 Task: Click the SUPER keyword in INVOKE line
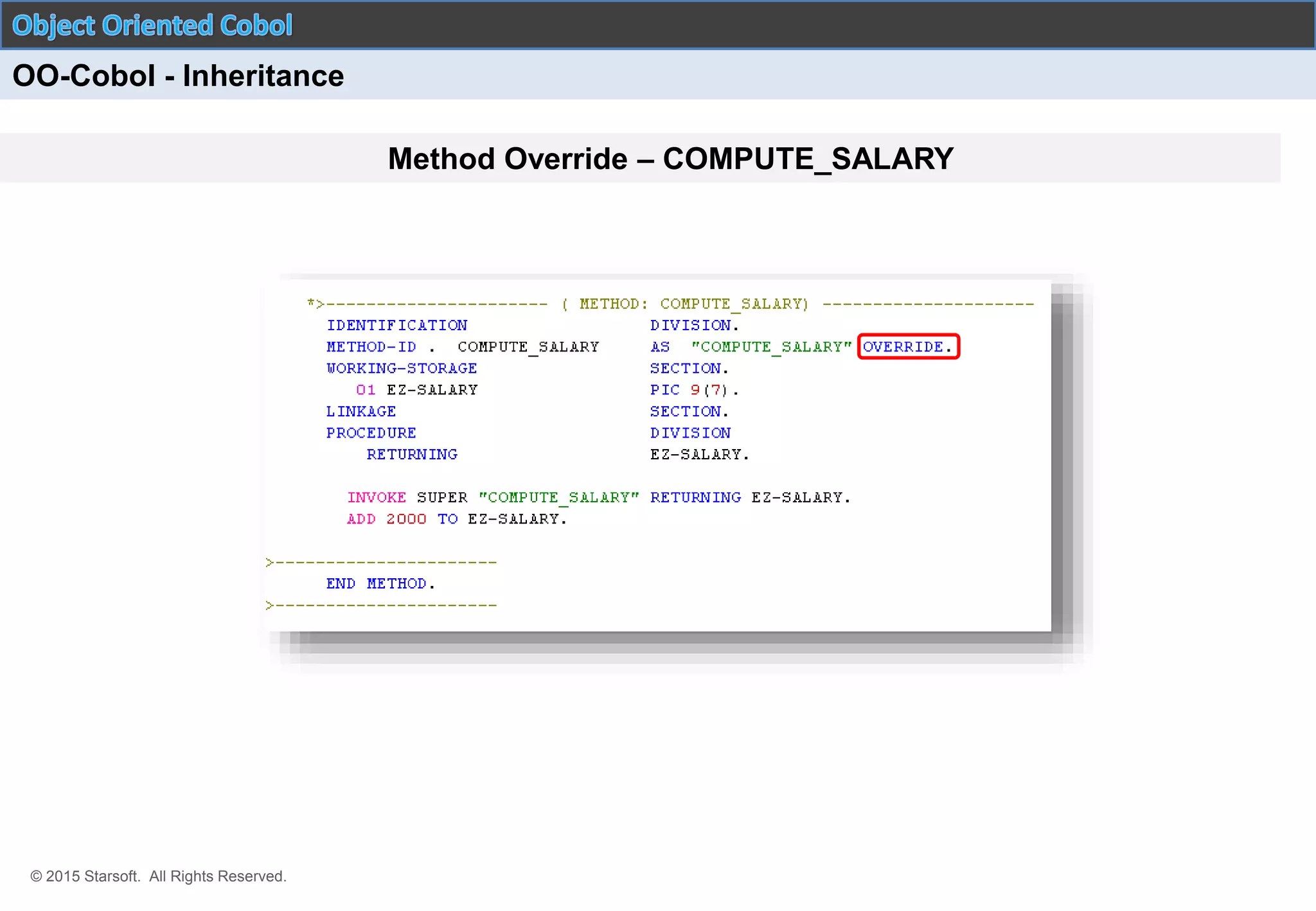pos(442,497)
